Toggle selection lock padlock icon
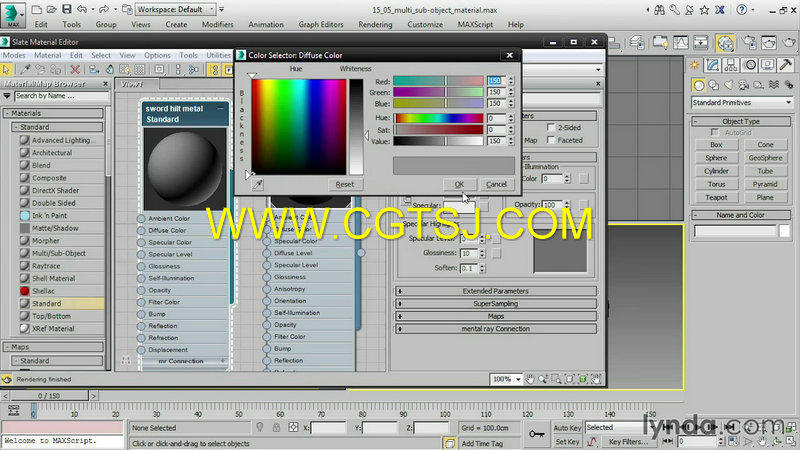 (x=276, y=428)
